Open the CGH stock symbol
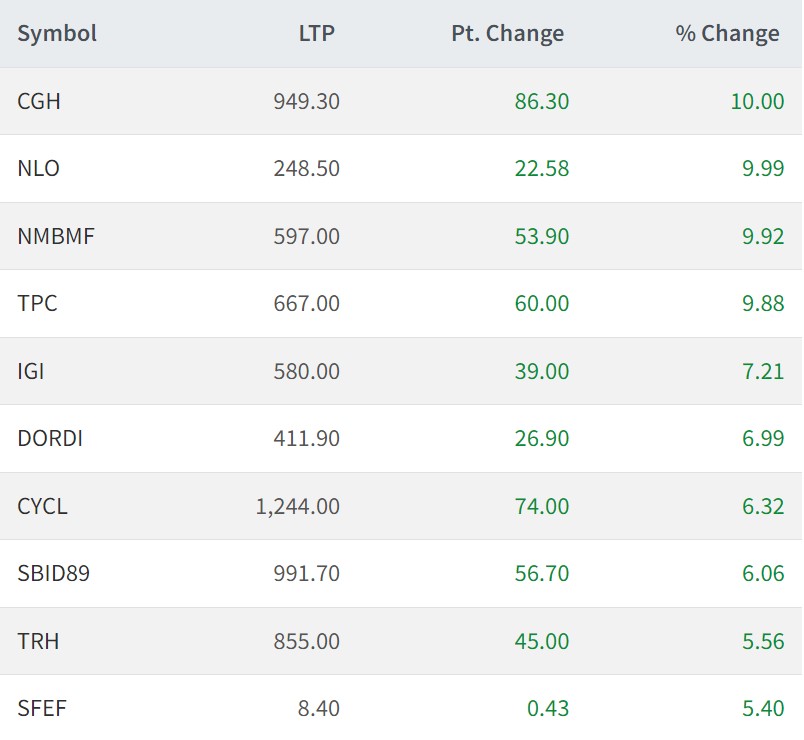The height and width of the screenshot is (740, 804). click(x=39, y=101)
